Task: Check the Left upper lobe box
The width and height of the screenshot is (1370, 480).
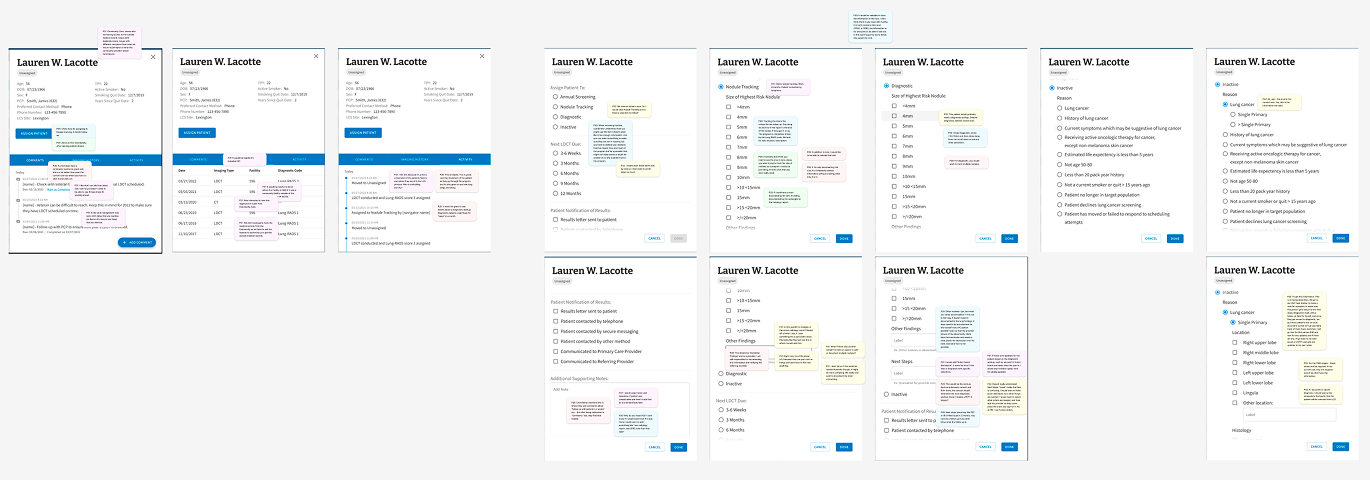Action: (x=1235, y=372)
